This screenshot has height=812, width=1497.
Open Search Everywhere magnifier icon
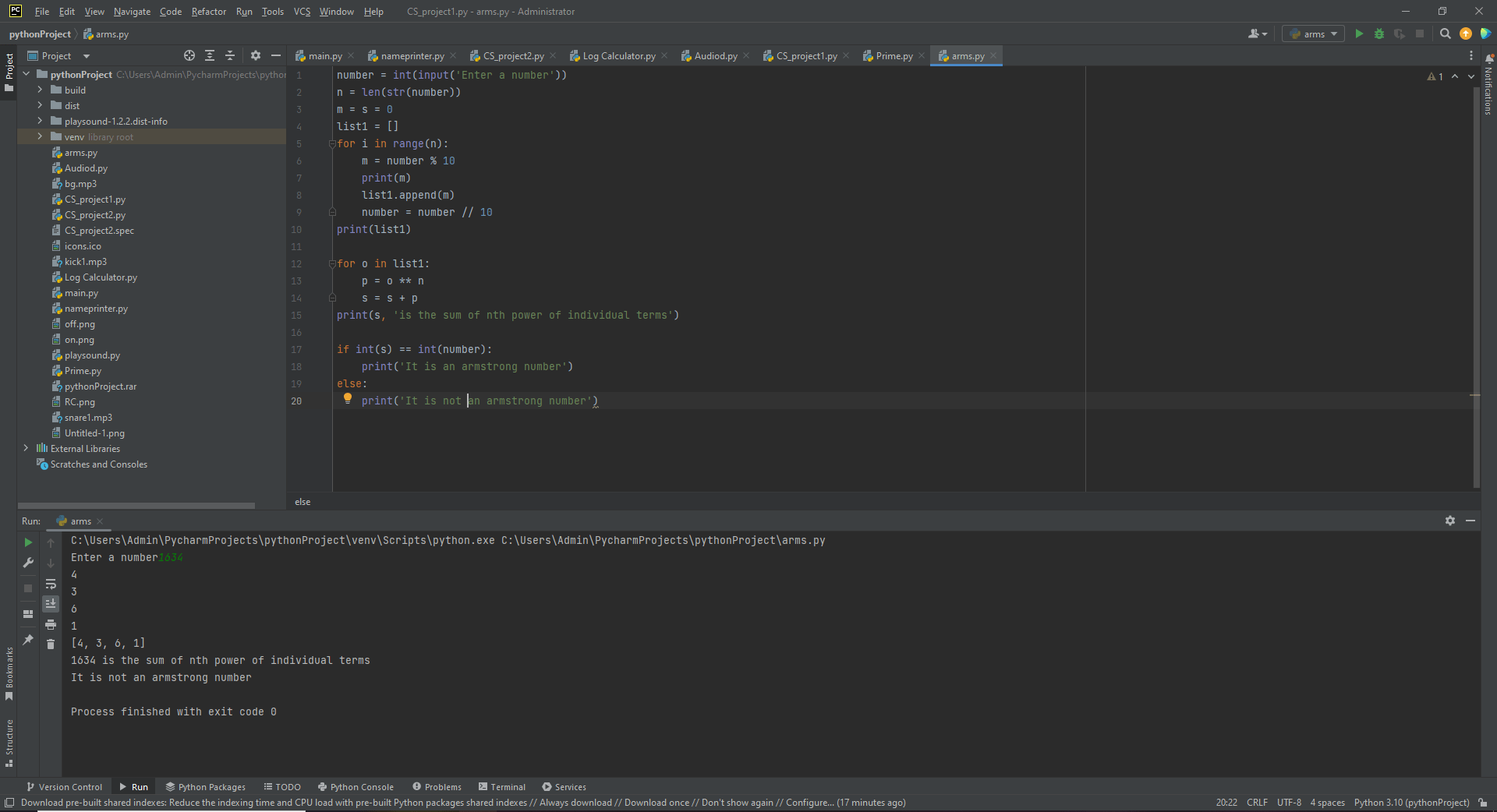pos(1445,34)
